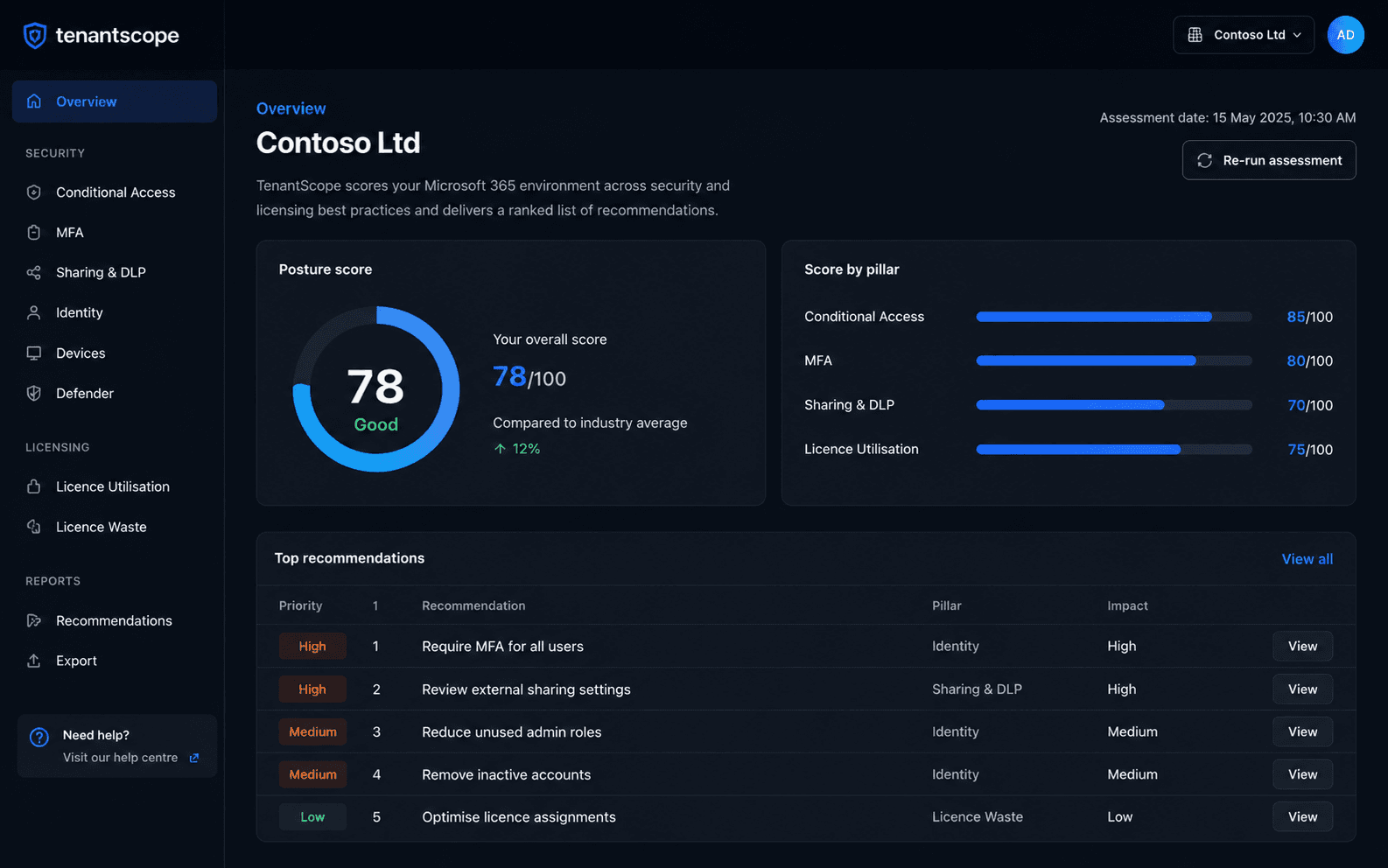
Task: Click the Defender shield icon
Action: (34, 394)
